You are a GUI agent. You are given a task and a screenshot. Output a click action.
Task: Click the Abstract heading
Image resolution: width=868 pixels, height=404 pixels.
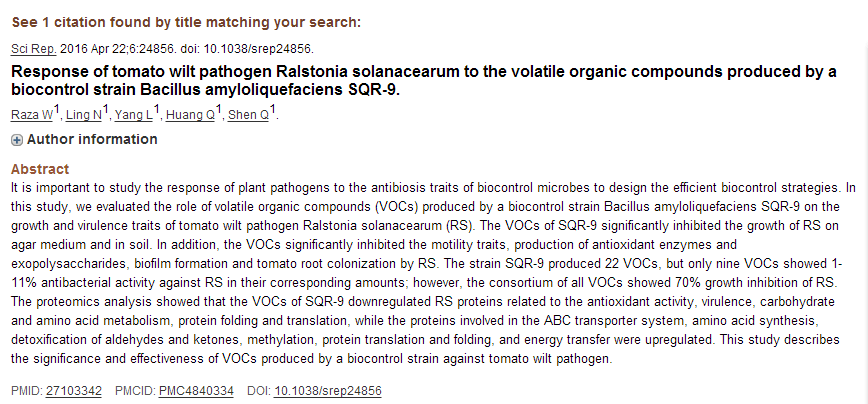pyautogui.click(x=40, y=169)
